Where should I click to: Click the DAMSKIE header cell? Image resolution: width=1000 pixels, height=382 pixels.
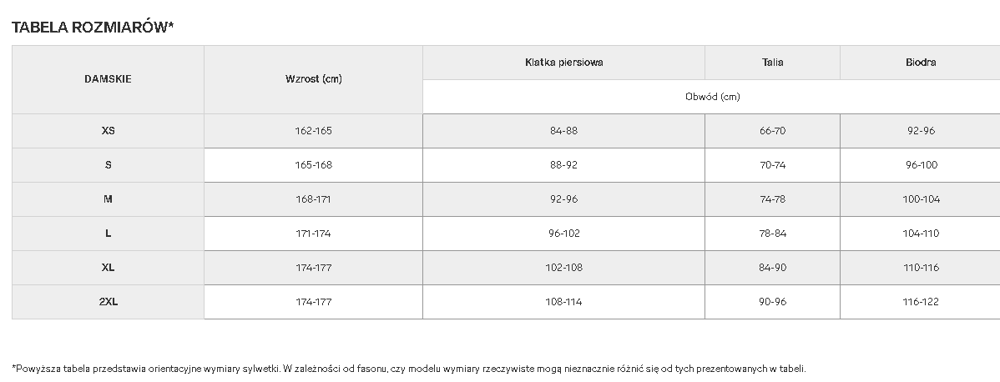point(108,79)
